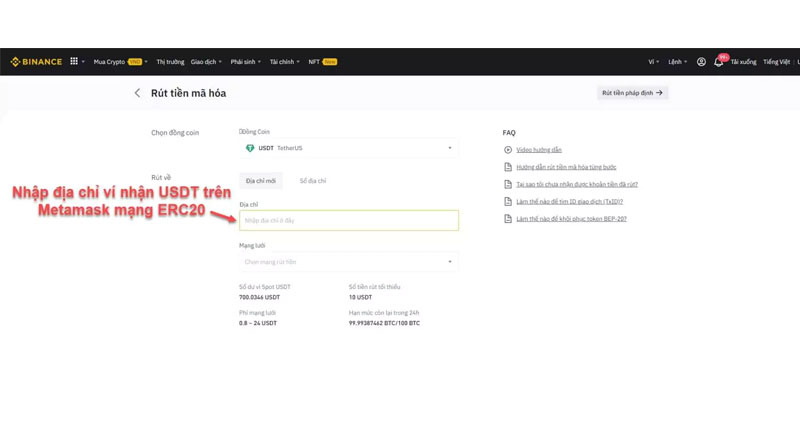Change language via Tiếng Việt
This screenshot has width=800, height=428.
pyautogui.click(x=777, y=62)
